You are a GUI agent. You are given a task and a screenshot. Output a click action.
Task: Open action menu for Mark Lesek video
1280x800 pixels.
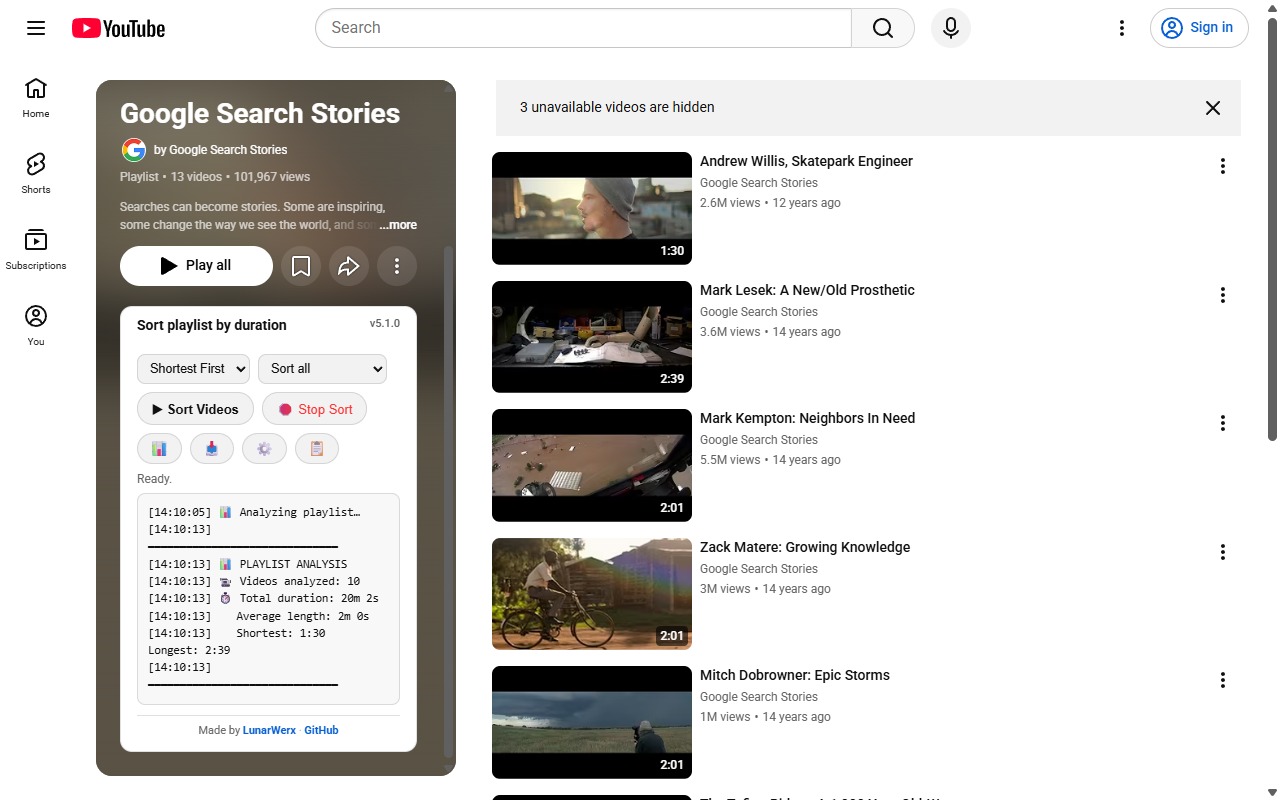tap(1222, 295)
